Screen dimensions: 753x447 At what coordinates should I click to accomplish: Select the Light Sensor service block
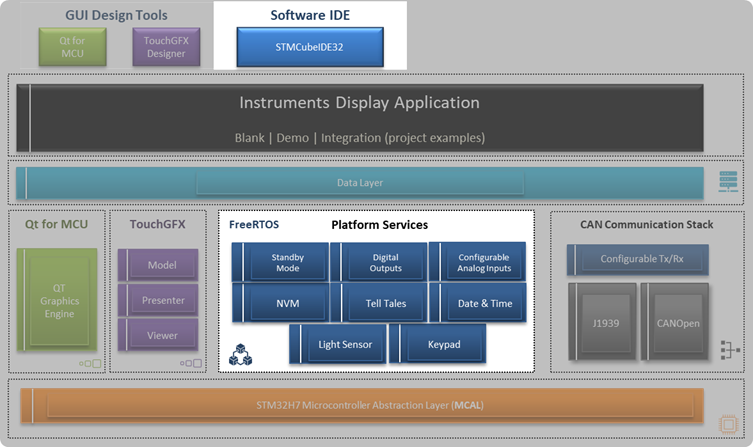click(338, 344)
